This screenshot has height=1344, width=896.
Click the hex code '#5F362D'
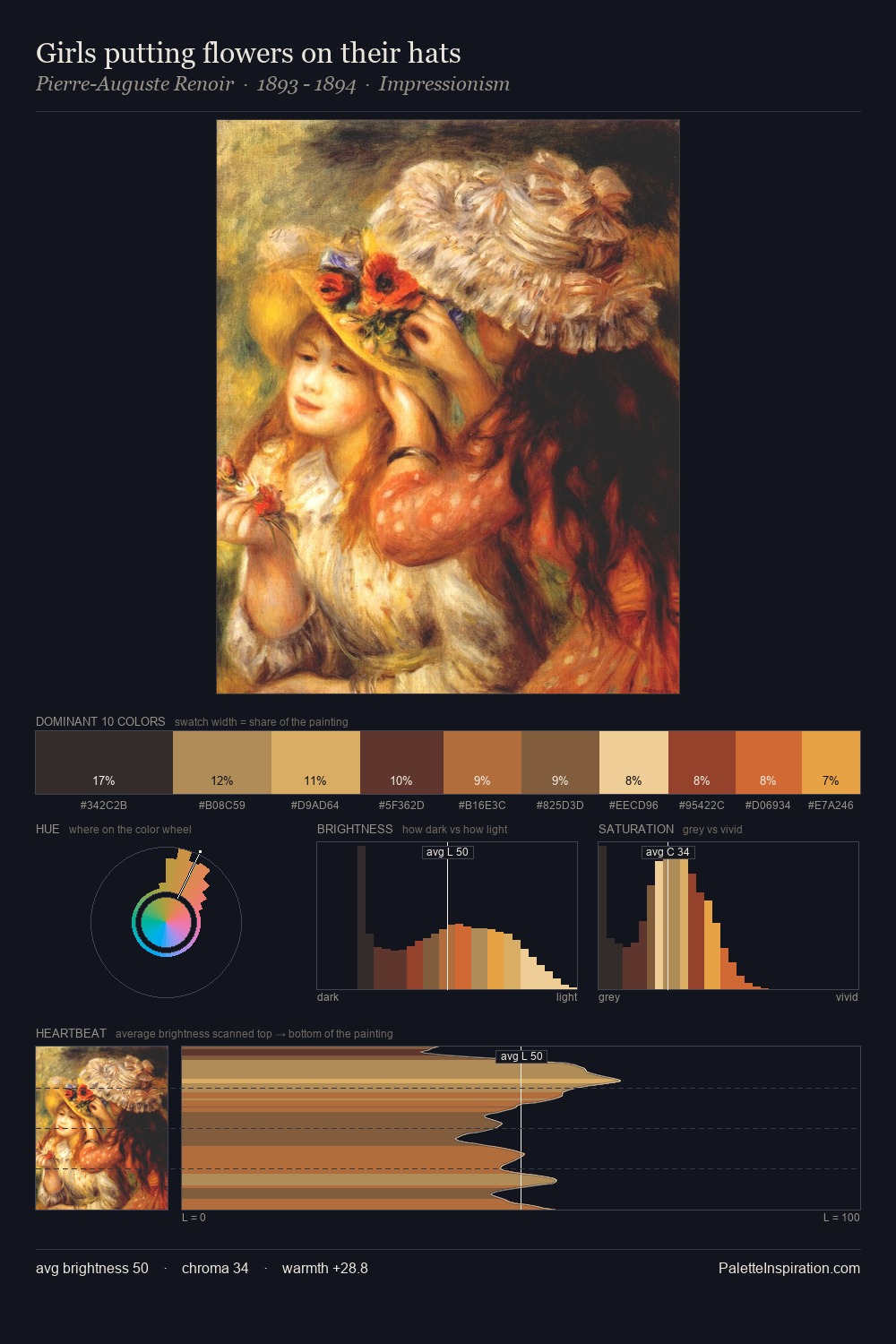tap(401, 806)
